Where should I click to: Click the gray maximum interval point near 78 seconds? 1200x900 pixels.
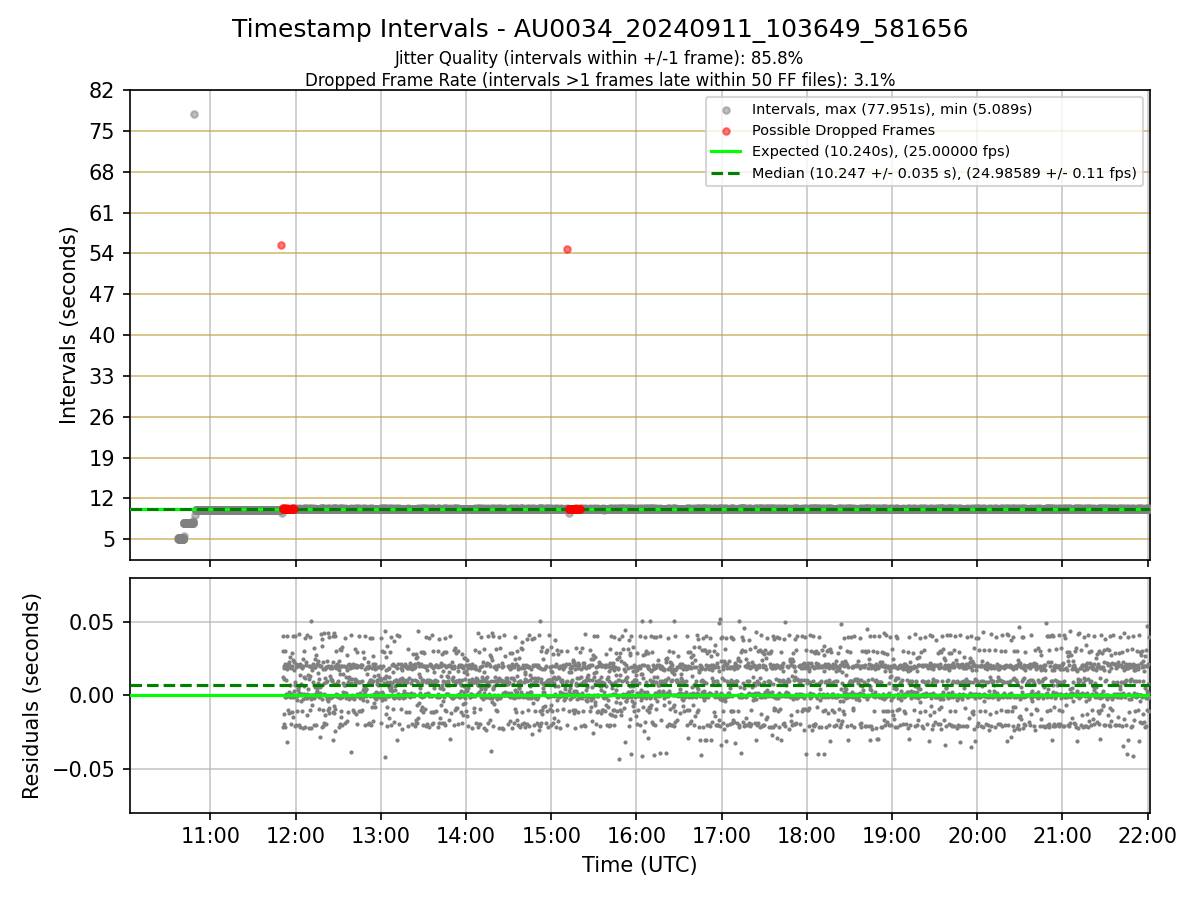pos(194,114)
